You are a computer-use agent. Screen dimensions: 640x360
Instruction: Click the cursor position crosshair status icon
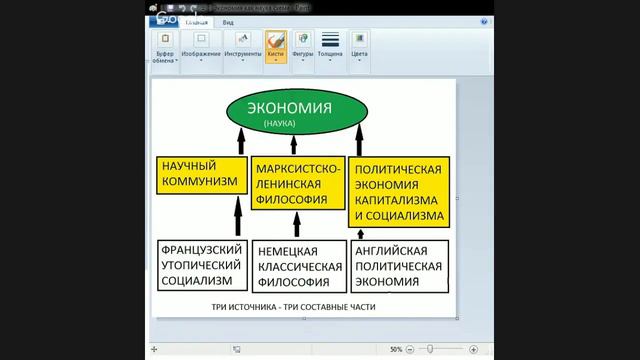click(154, 349)
